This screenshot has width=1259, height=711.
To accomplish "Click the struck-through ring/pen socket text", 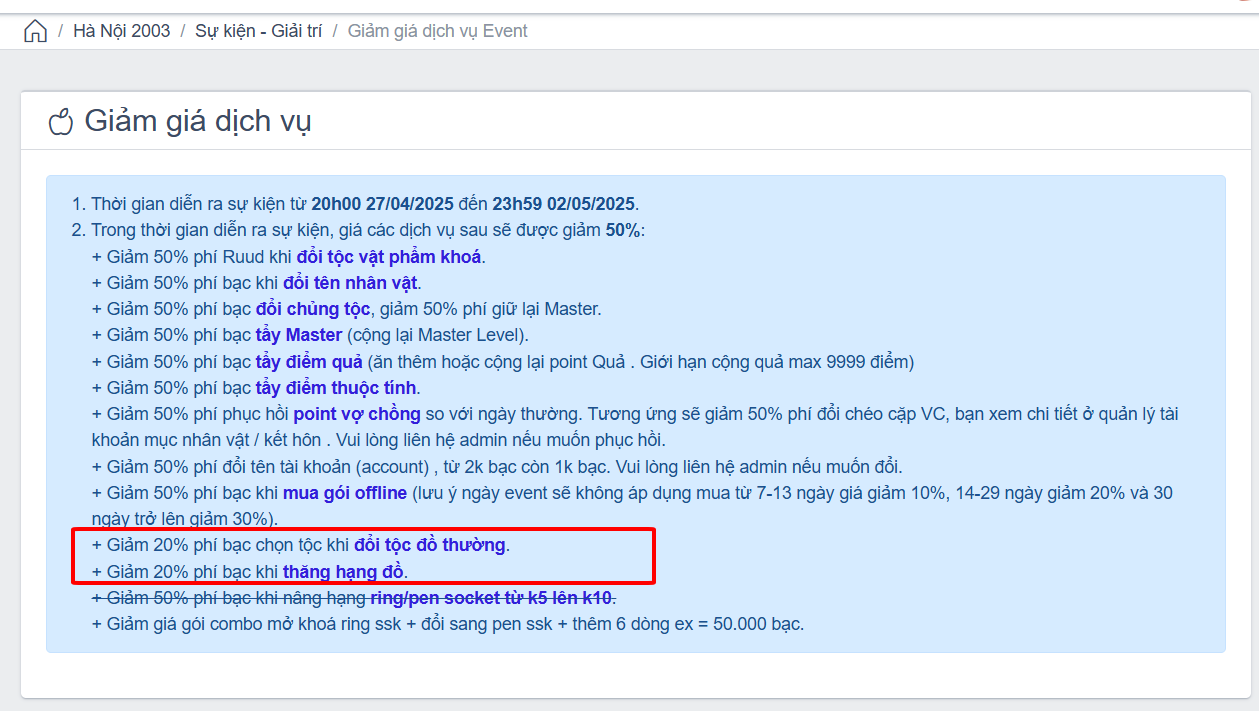I will point(491,598).
